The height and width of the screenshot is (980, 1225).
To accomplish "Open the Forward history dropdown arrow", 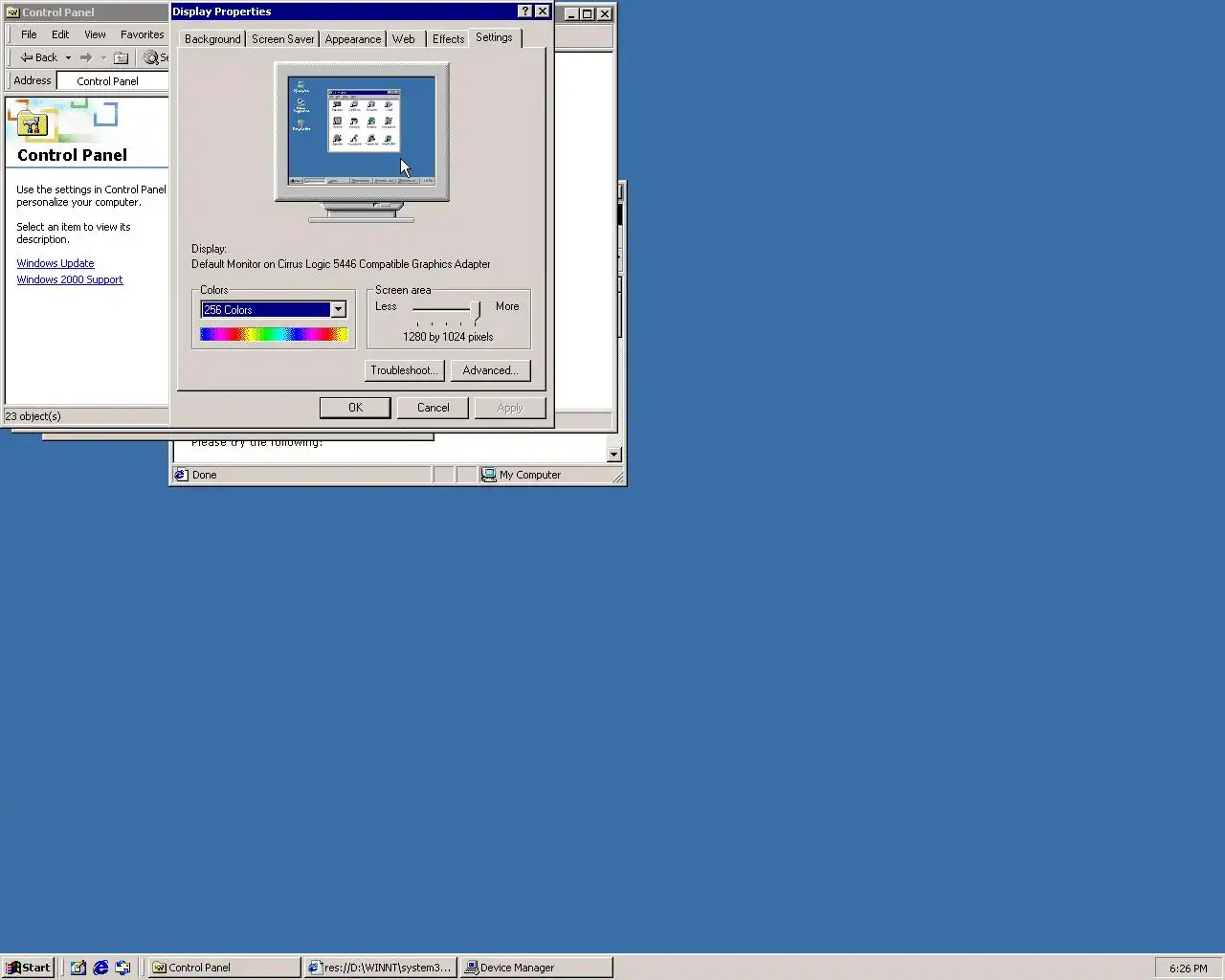I will [103, 57].
